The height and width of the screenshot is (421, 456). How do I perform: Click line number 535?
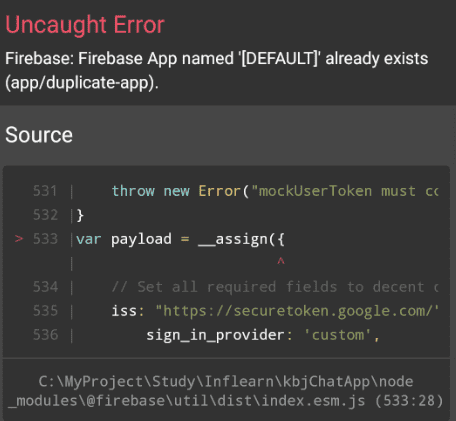(45, 311)
